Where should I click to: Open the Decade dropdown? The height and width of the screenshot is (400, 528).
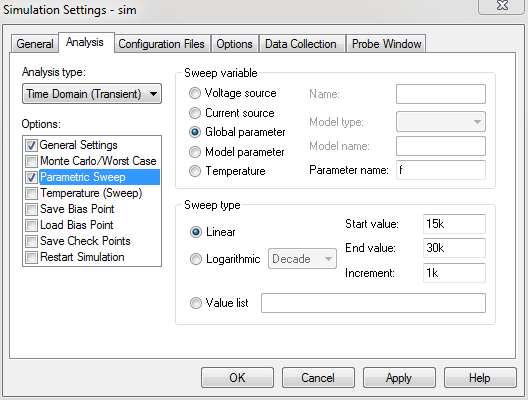click(302, 259)
